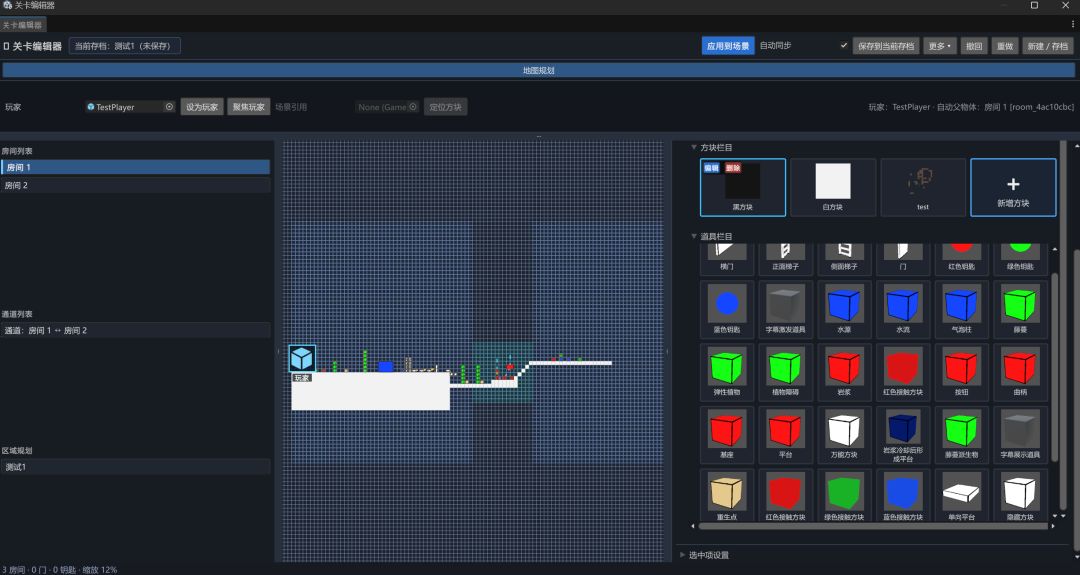Select 测试1 under 区域规划

(x=135, y=467)
